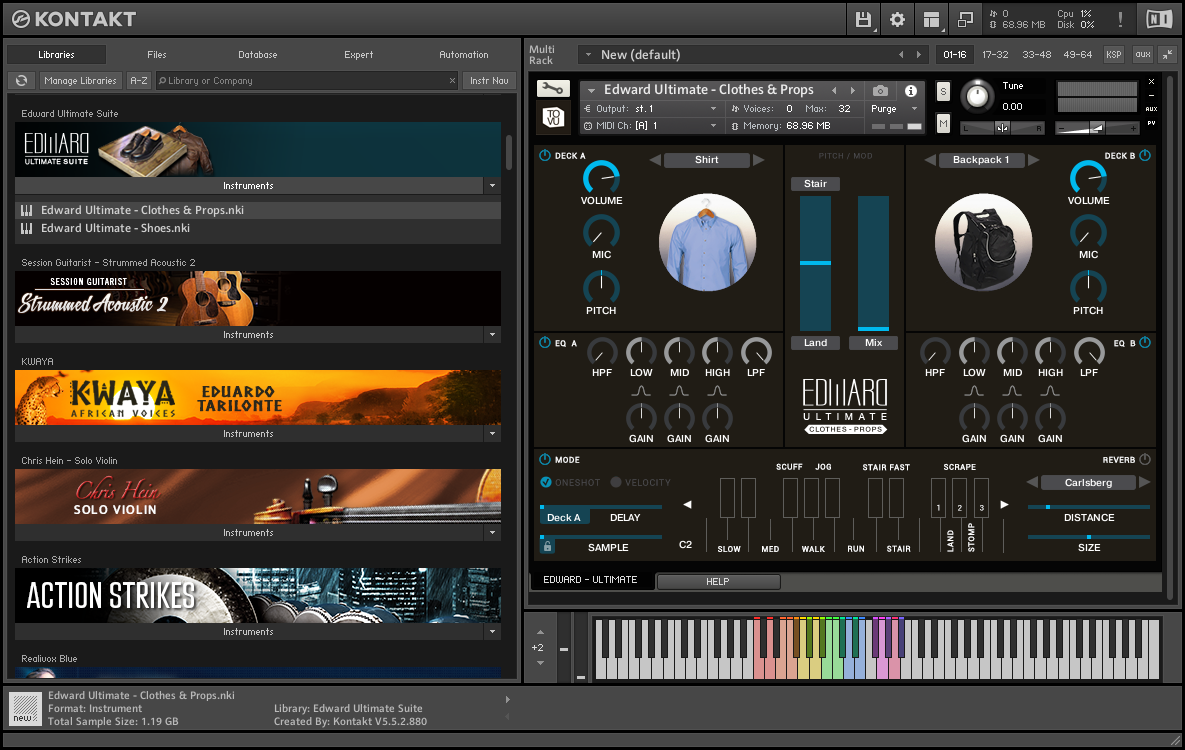Click the Land button

815,342
